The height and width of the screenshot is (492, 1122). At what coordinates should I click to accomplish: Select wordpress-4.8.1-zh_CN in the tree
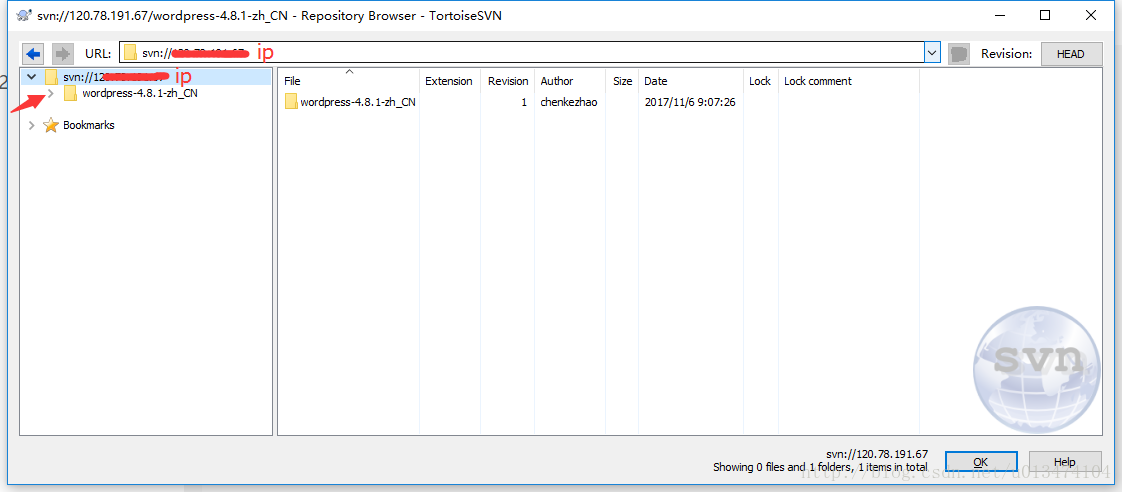[140, 93]
